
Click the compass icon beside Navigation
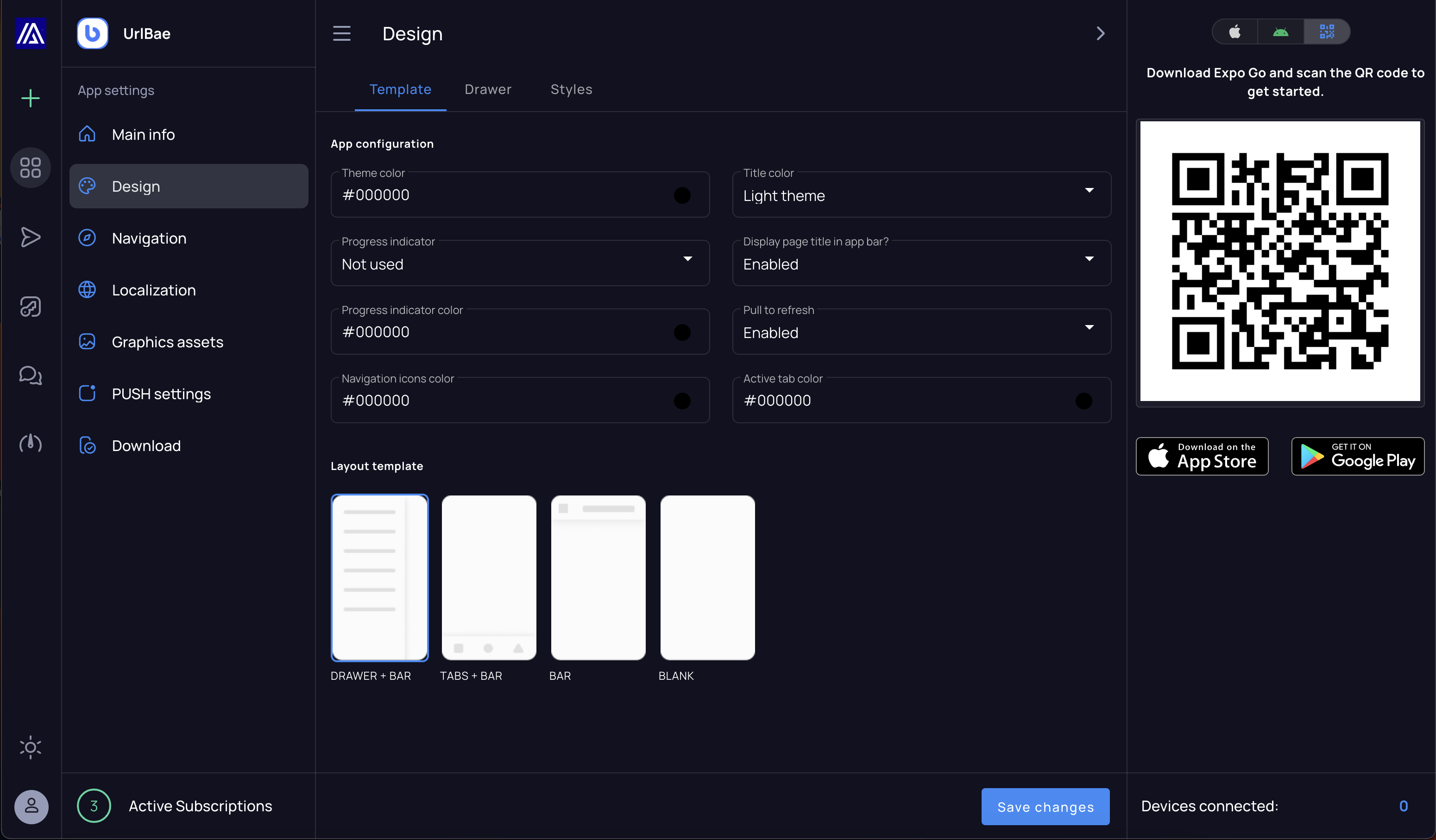pos(87,238)
